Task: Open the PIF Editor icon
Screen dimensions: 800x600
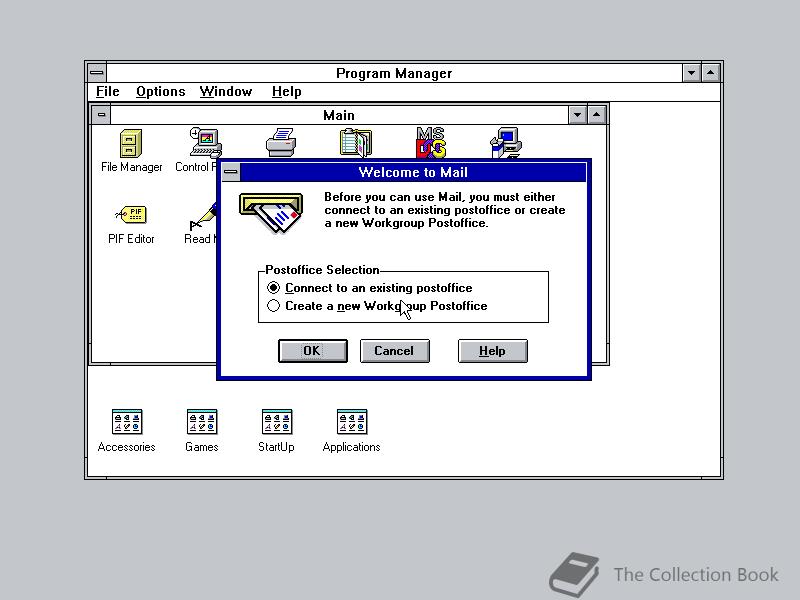Action: tap(131, 215)
